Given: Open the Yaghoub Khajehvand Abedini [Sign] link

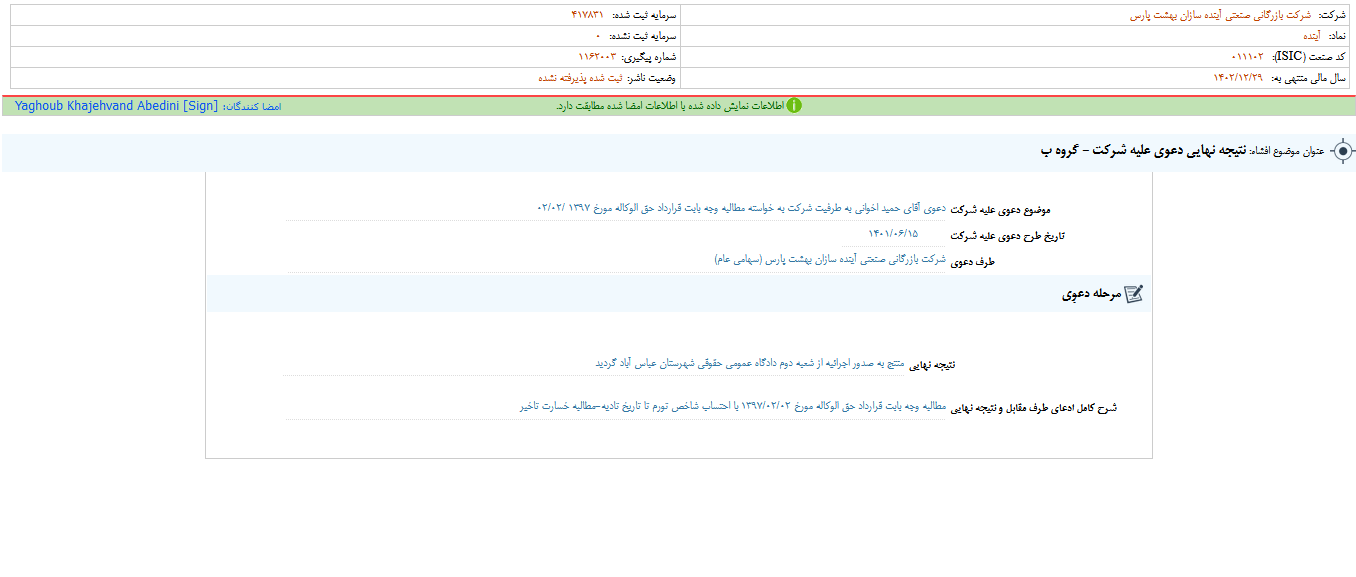Looking at the screenshot, I should [x=116, y=106].
